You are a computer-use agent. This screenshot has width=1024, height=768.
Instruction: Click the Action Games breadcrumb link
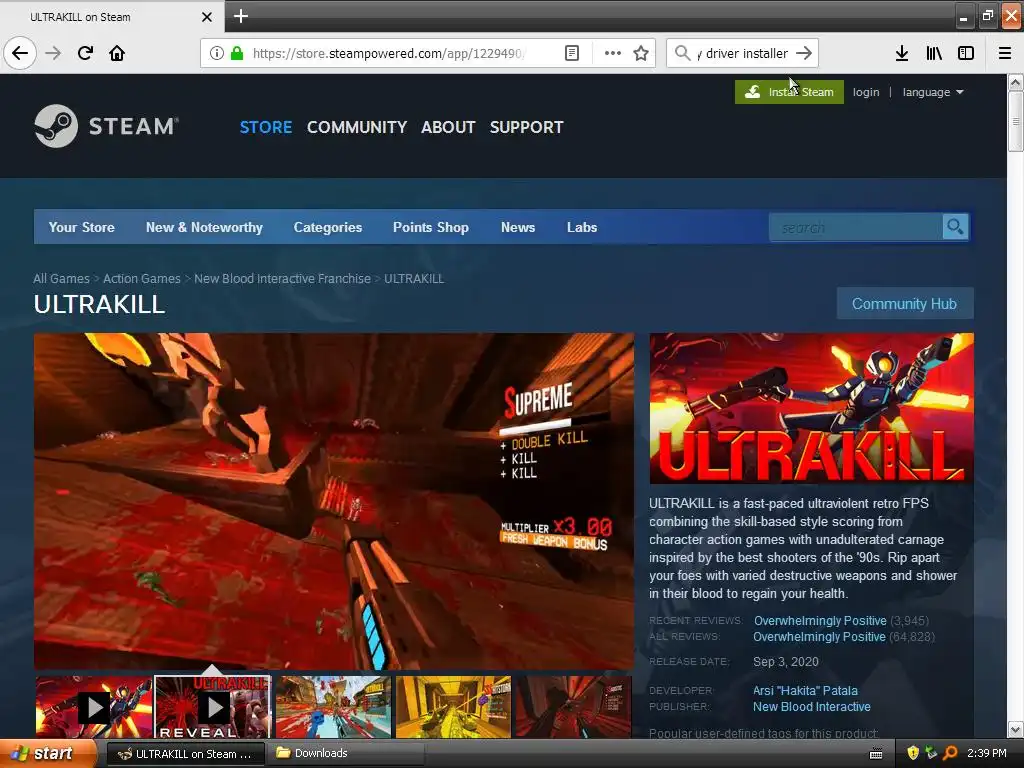pos(142,279)
